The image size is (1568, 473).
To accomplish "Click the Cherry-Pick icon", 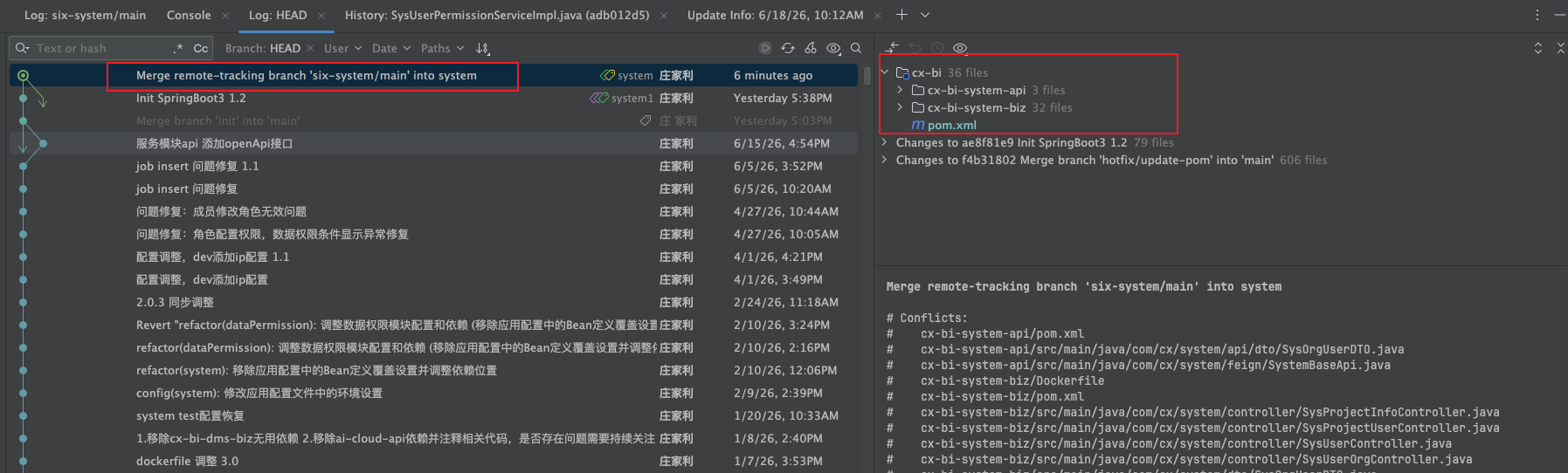I will pyautogui.click(x=811, y=48).
